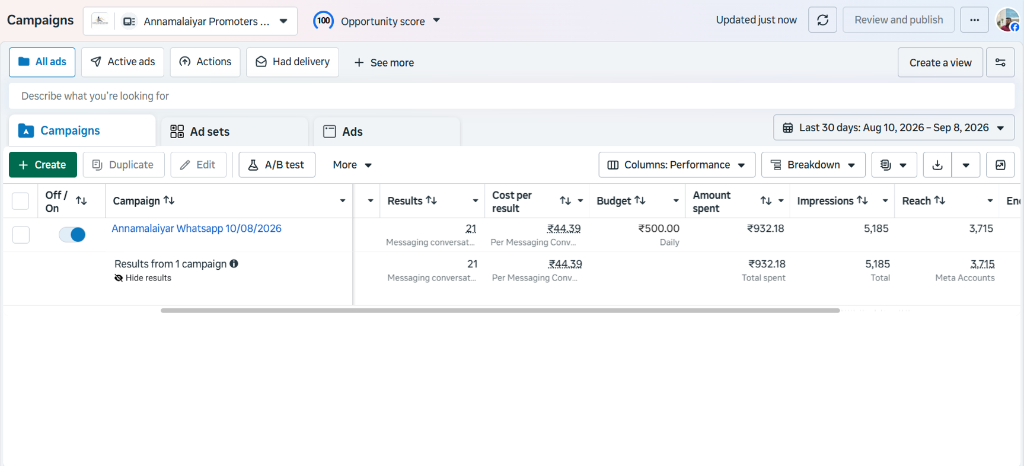1024x466 pixels.
Task: Switch to the Ads tab
Action: [x=387, y=132]
